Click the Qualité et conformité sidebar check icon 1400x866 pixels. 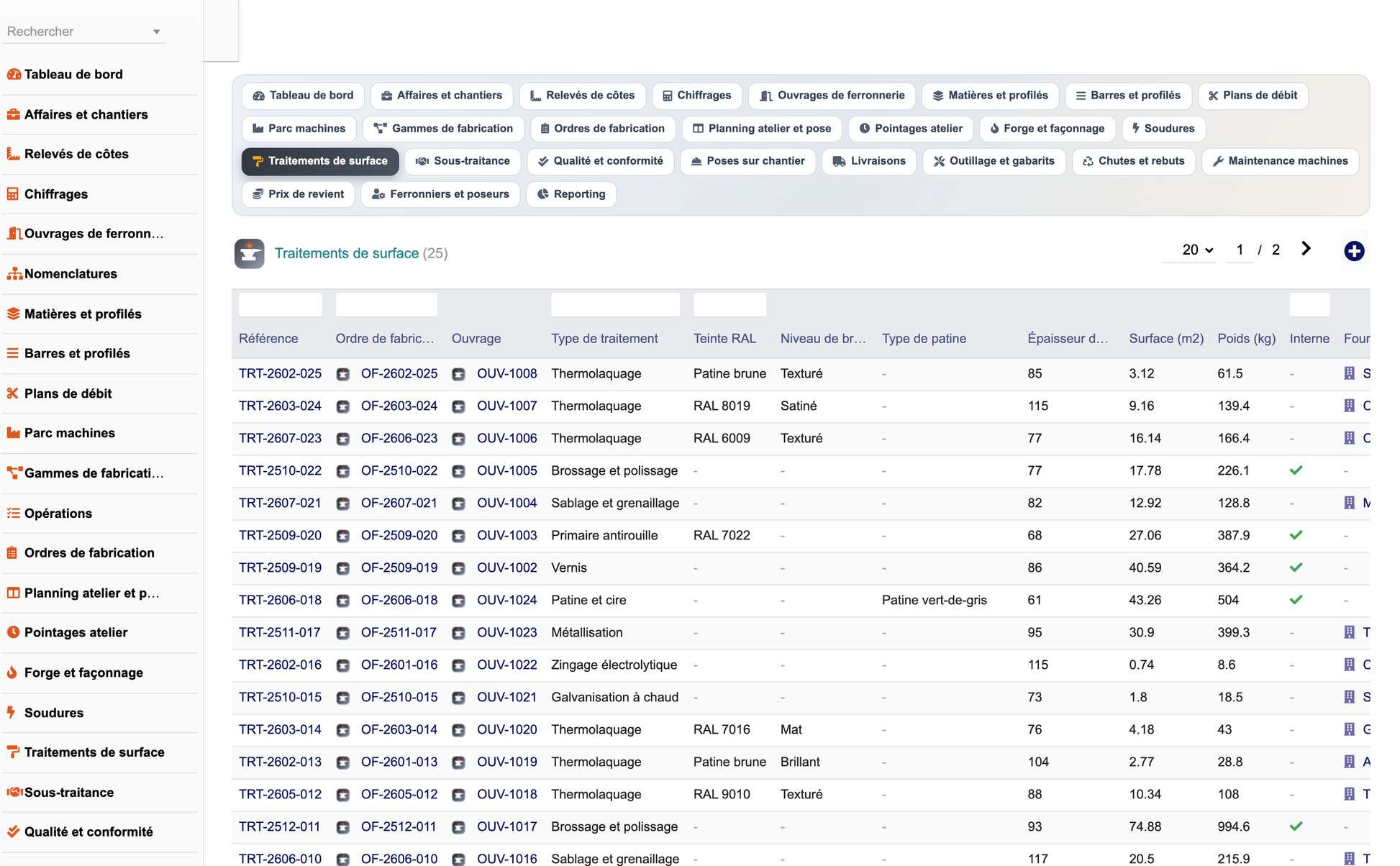point(14,831)
